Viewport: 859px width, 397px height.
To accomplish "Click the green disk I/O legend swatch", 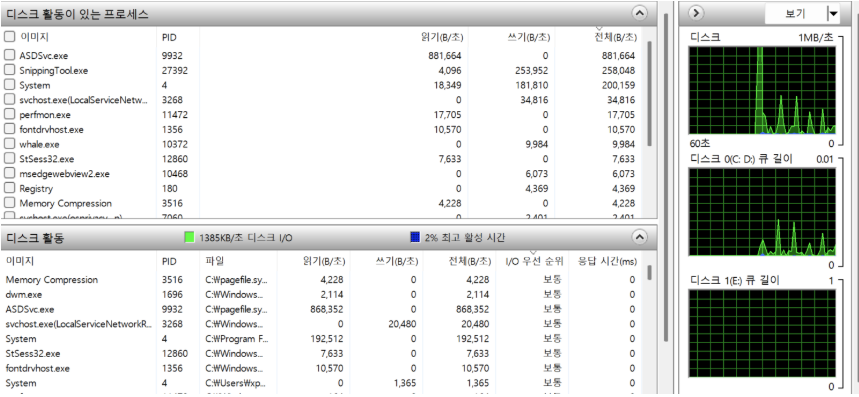I will click(190, 237).
